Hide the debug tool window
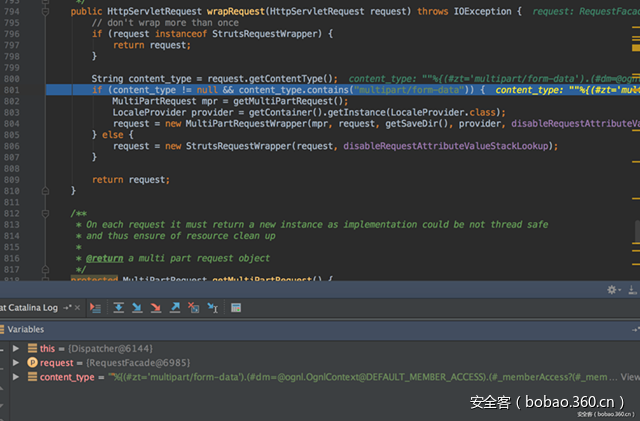The image size is (640, 421). (631, 290)
